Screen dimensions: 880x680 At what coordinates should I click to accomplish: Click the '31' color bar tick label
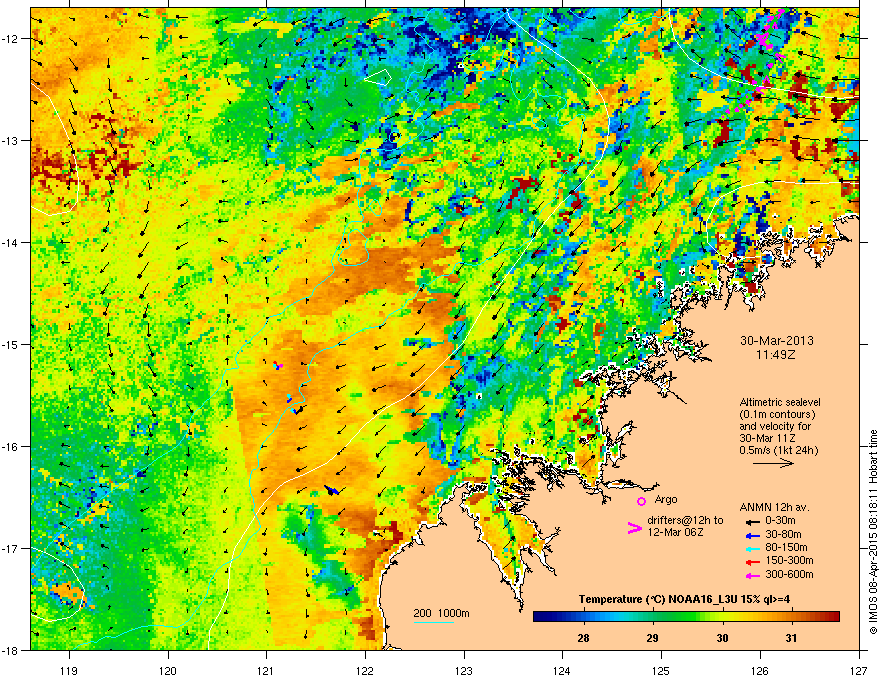tap(791, 638)
